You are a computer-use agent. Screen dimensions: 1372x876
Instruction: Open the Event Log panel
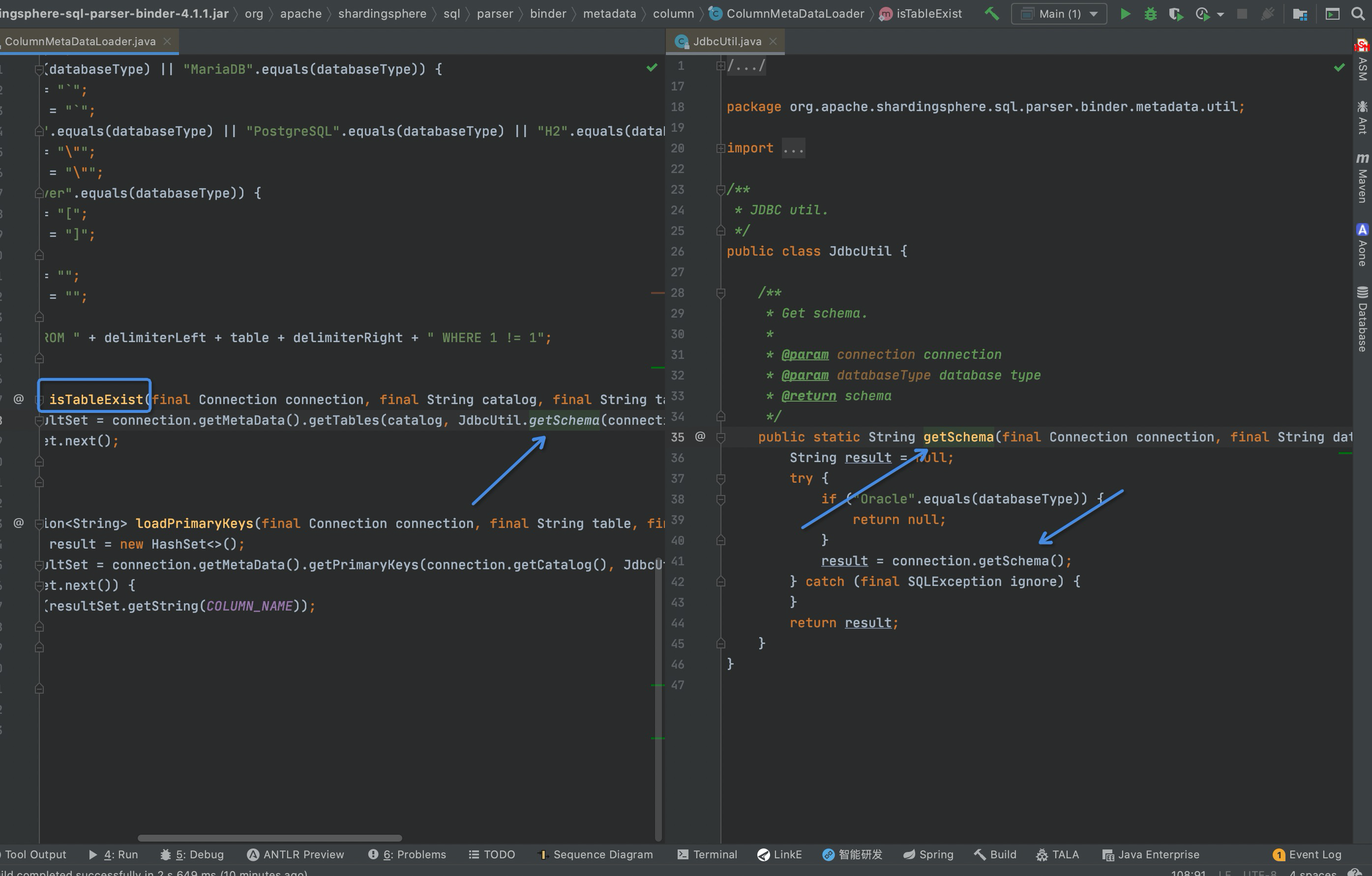click(x=1308, y=854)
